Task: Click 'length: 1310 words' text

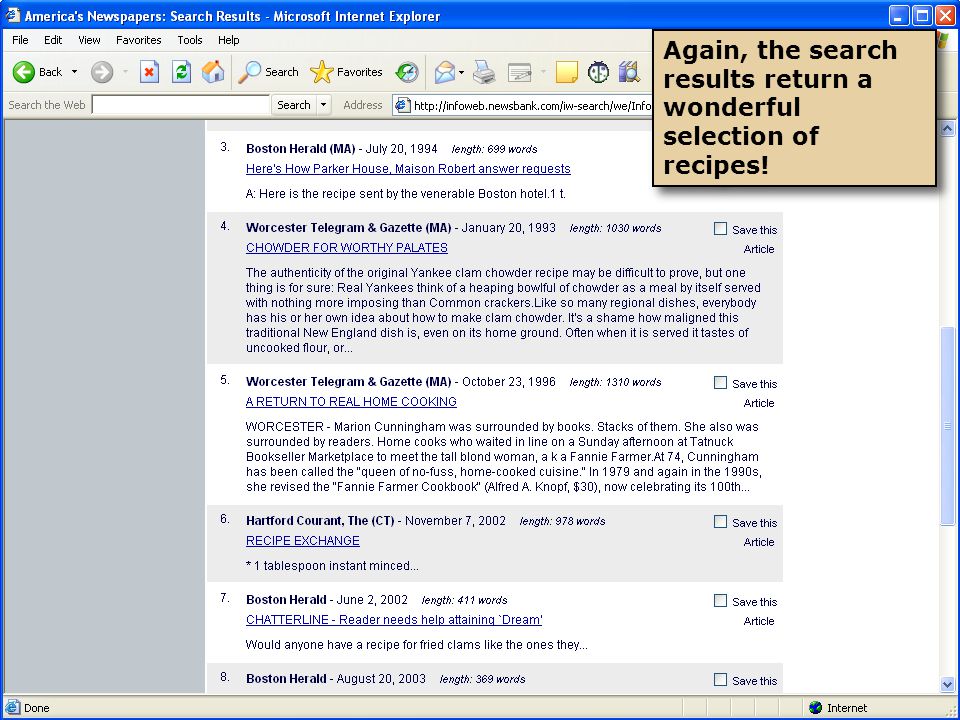Action: (x=615, y=382)
